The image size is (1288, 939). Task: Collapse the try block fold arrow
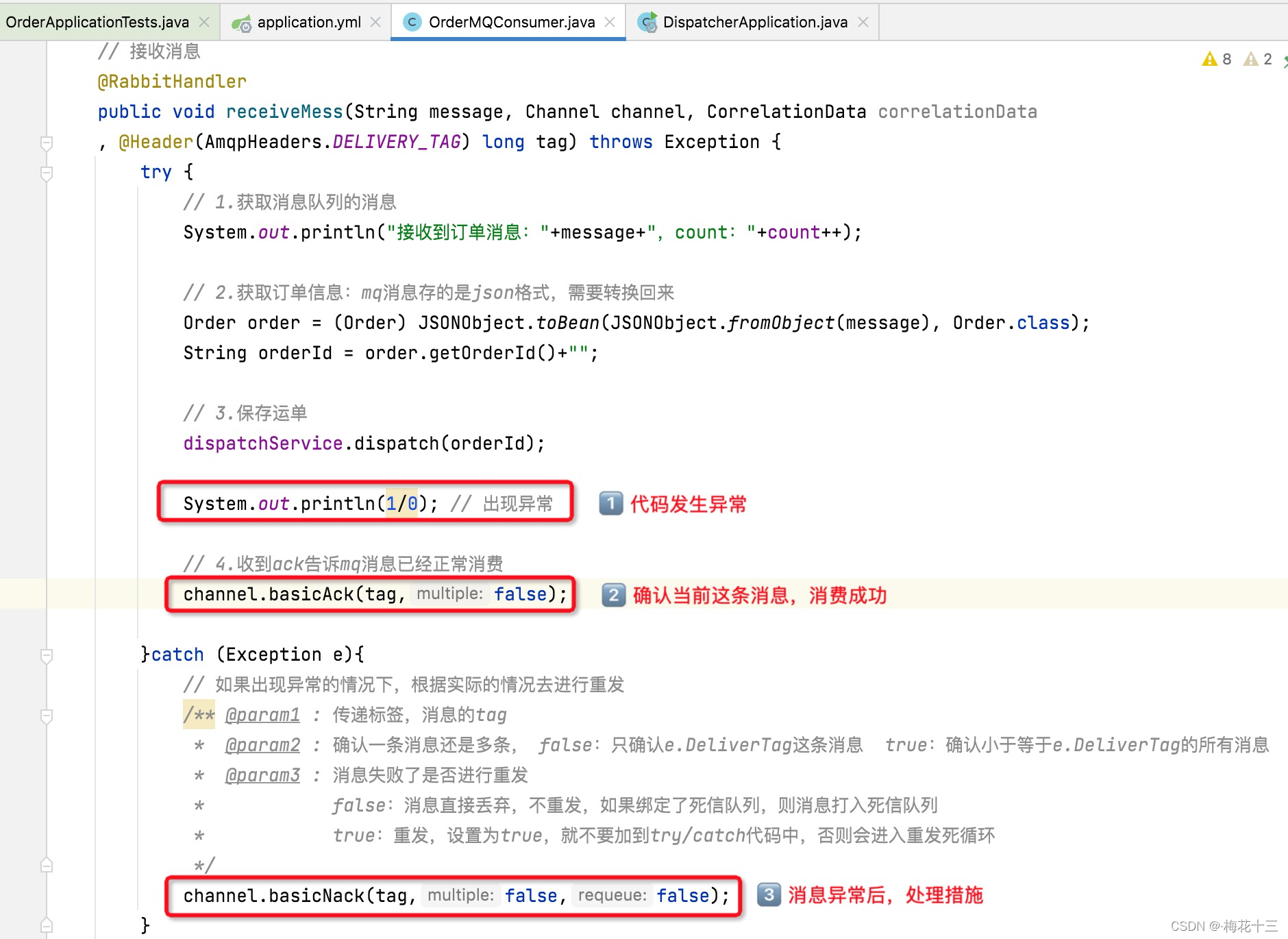pos(46,173)
